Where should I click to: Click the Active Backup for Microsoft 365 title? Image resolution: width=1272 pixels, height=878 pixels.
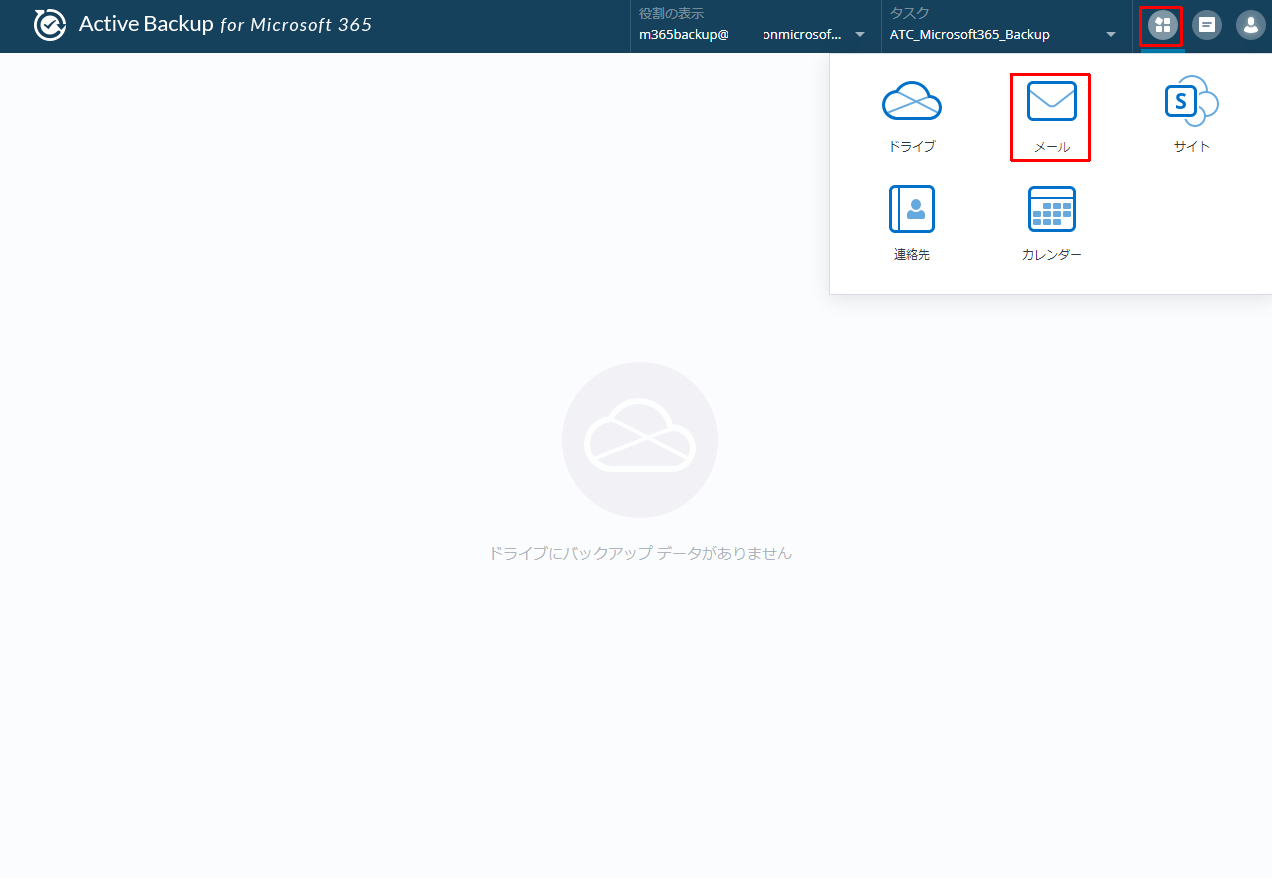pyautogui.click(x=225, y=25)
